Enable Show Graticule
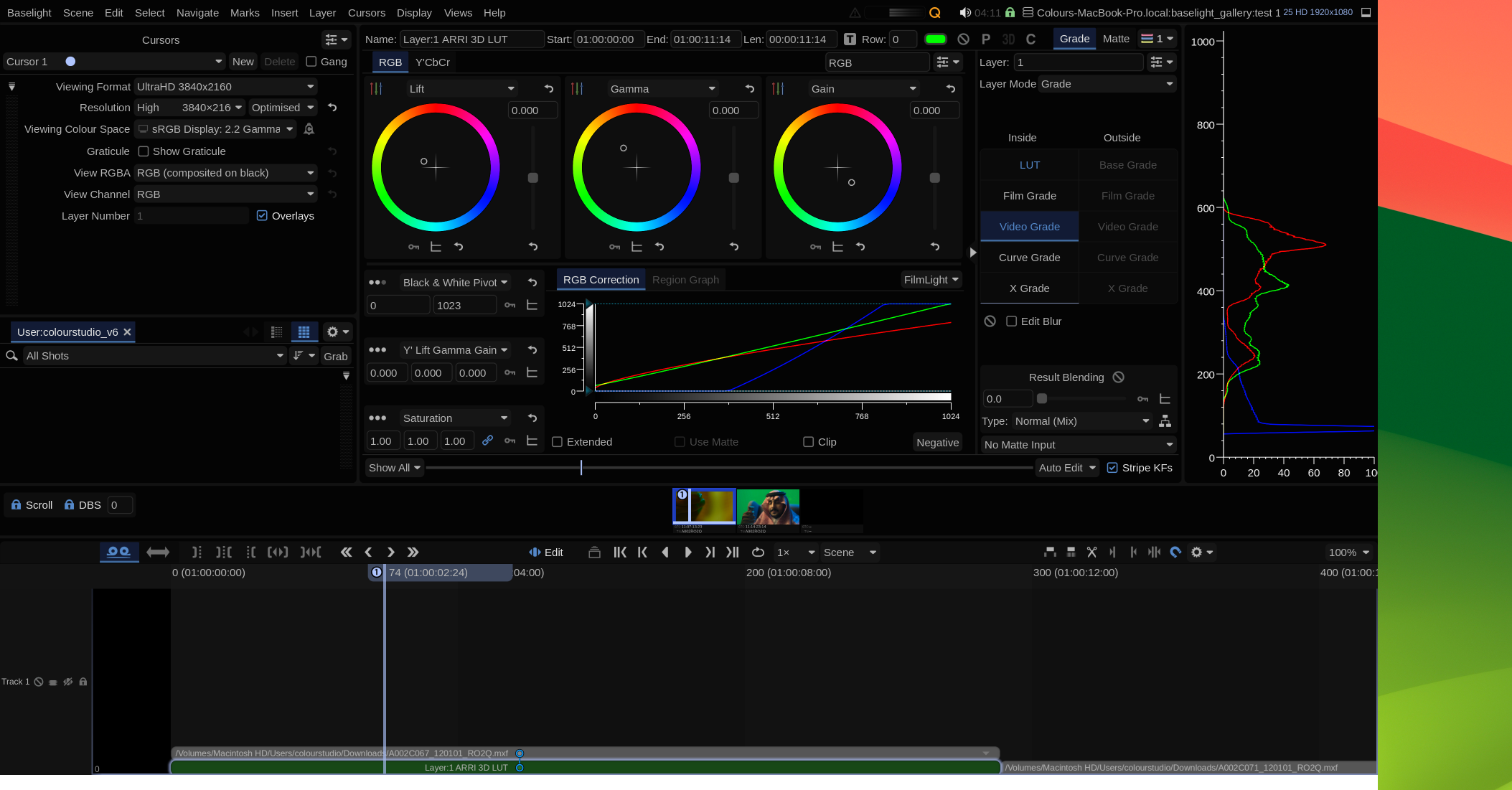Screen dimensions: 1512x790 (x=144, y=151)
